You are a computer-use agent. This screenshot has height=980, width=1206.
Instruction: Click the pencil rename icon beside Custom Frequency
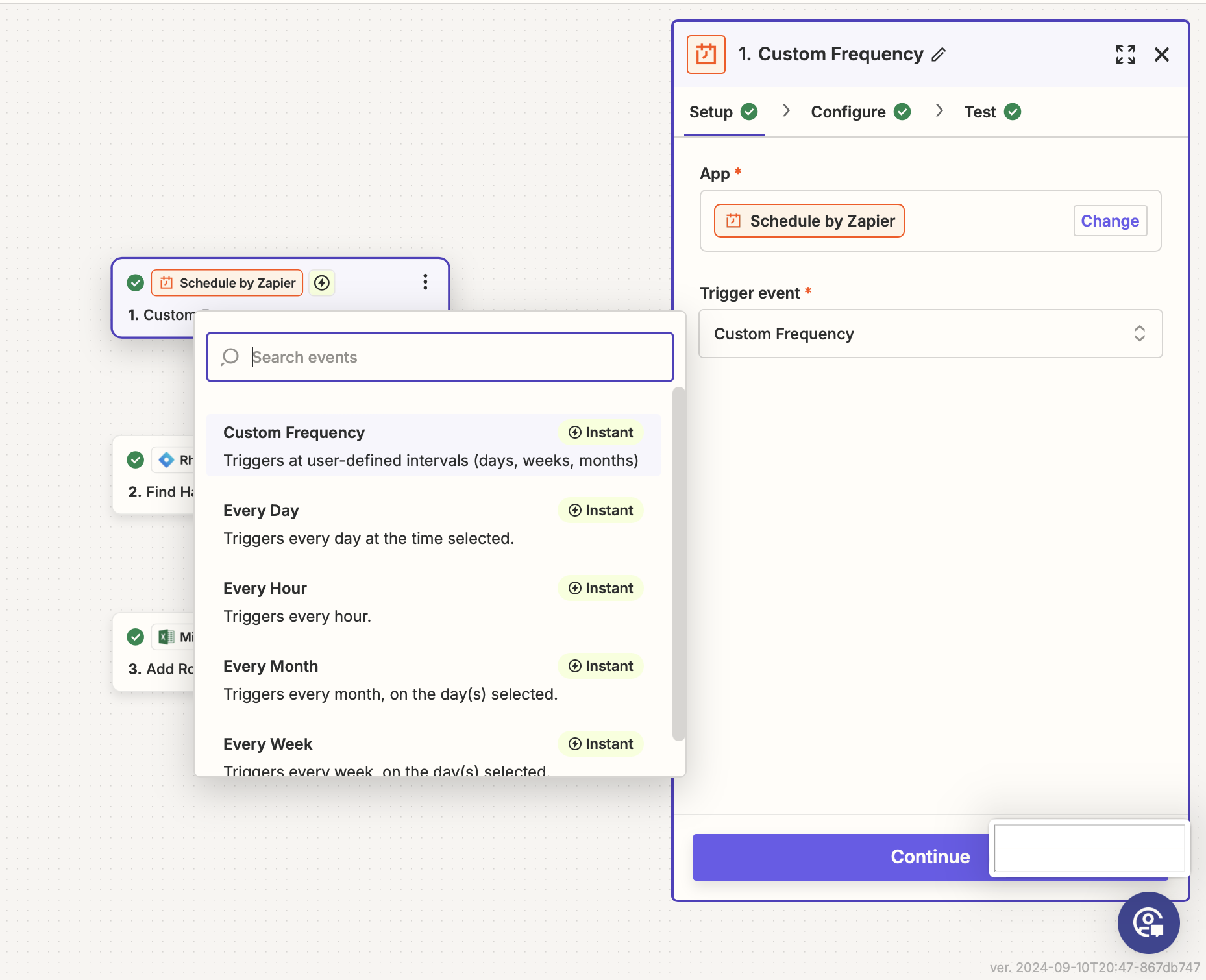(939, 55)
